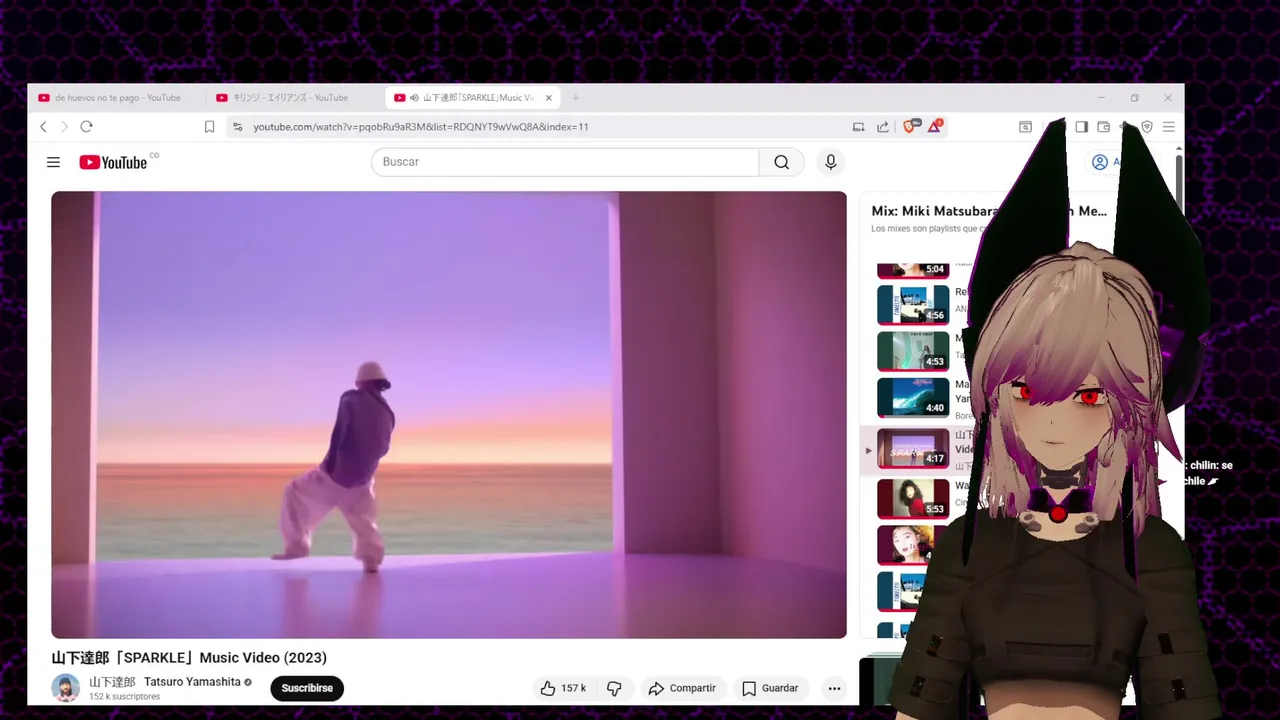Click the 157 k likes count

coord(573,688)
